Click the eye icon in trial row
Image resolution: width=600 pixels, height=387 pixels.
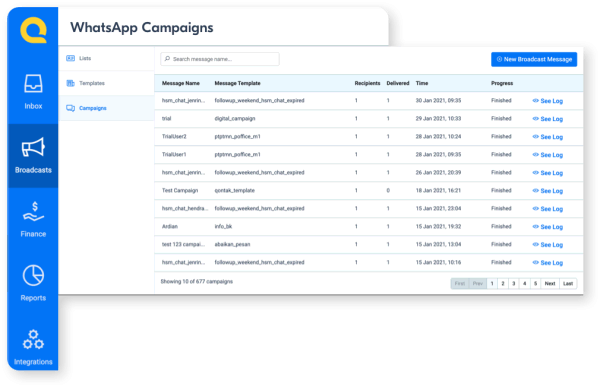pyautogui.click(x=535, y=119)
